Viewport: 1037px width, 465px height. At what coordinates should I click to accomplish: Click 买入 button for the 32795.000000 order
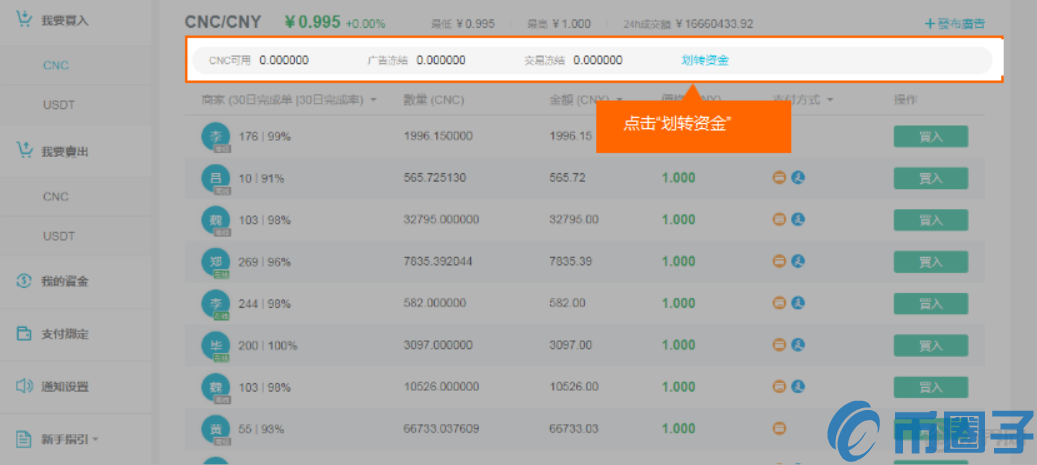(x=930, y=220)
